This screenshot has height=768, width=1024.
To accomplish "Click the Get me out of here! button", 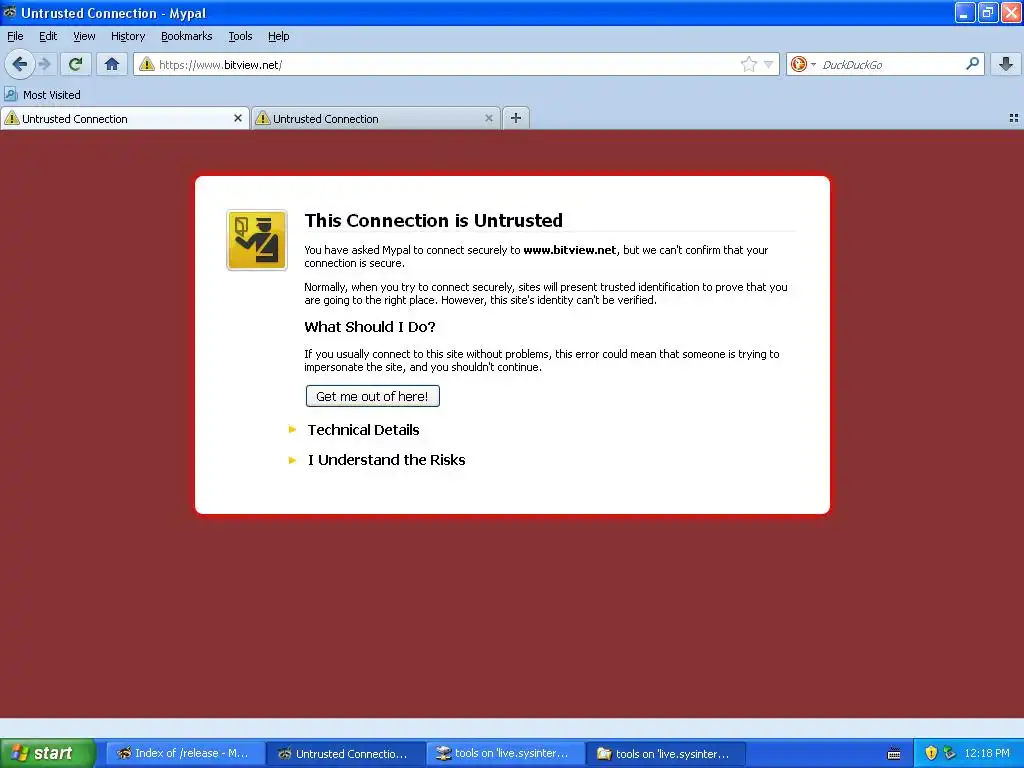I will coord(372,396).
